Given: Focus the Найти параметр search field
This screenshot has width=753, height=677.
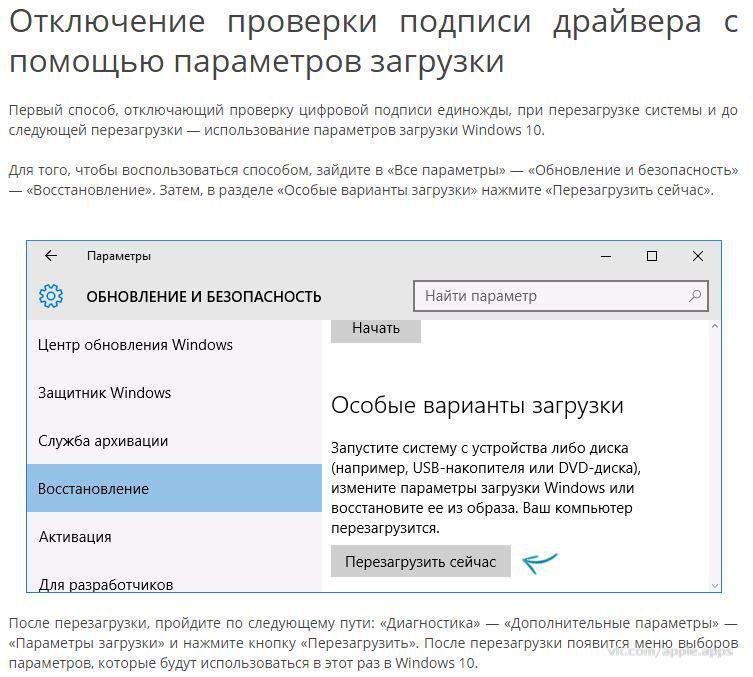Looking at the screenshot, I should pyautogui.click(x=550, y=296).
